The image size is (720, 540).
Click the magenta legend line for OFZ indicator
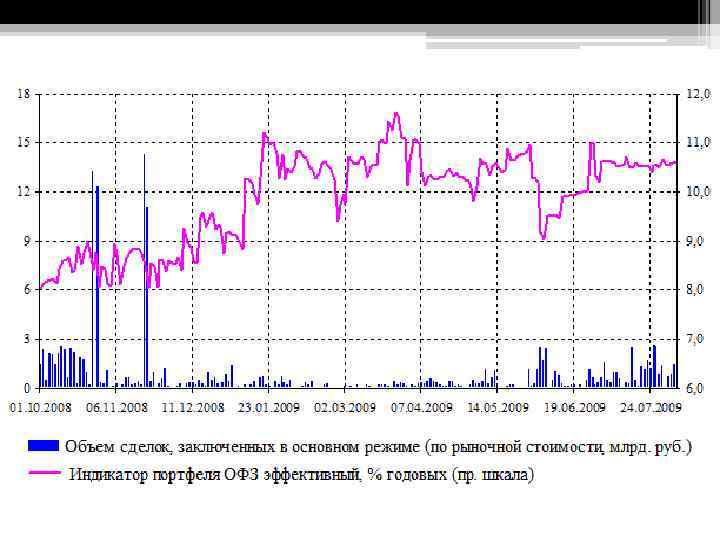[x=45, y=472]
